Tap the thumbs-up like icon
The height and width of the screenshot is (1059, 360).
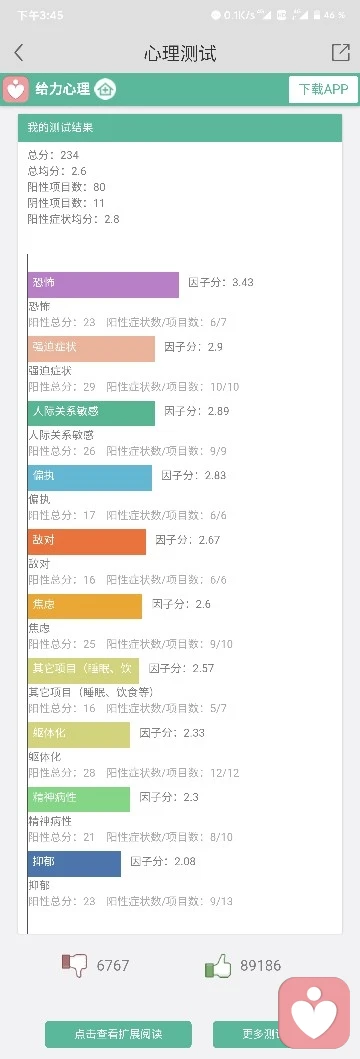tap(218, 966)
